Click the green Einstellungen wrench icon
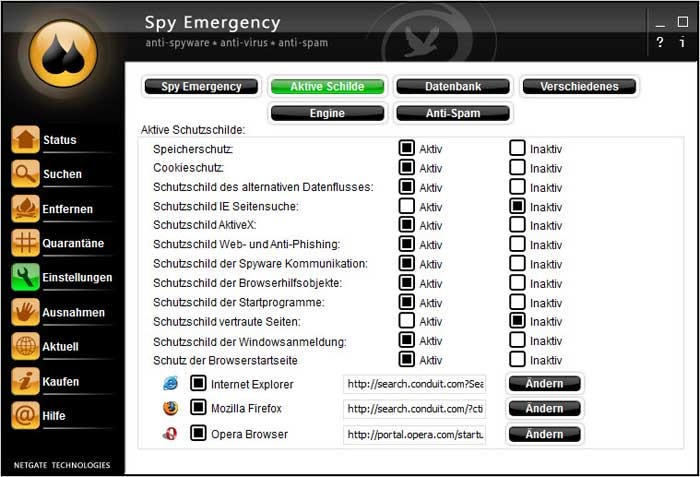700x477 pixels. pos(25,277)
